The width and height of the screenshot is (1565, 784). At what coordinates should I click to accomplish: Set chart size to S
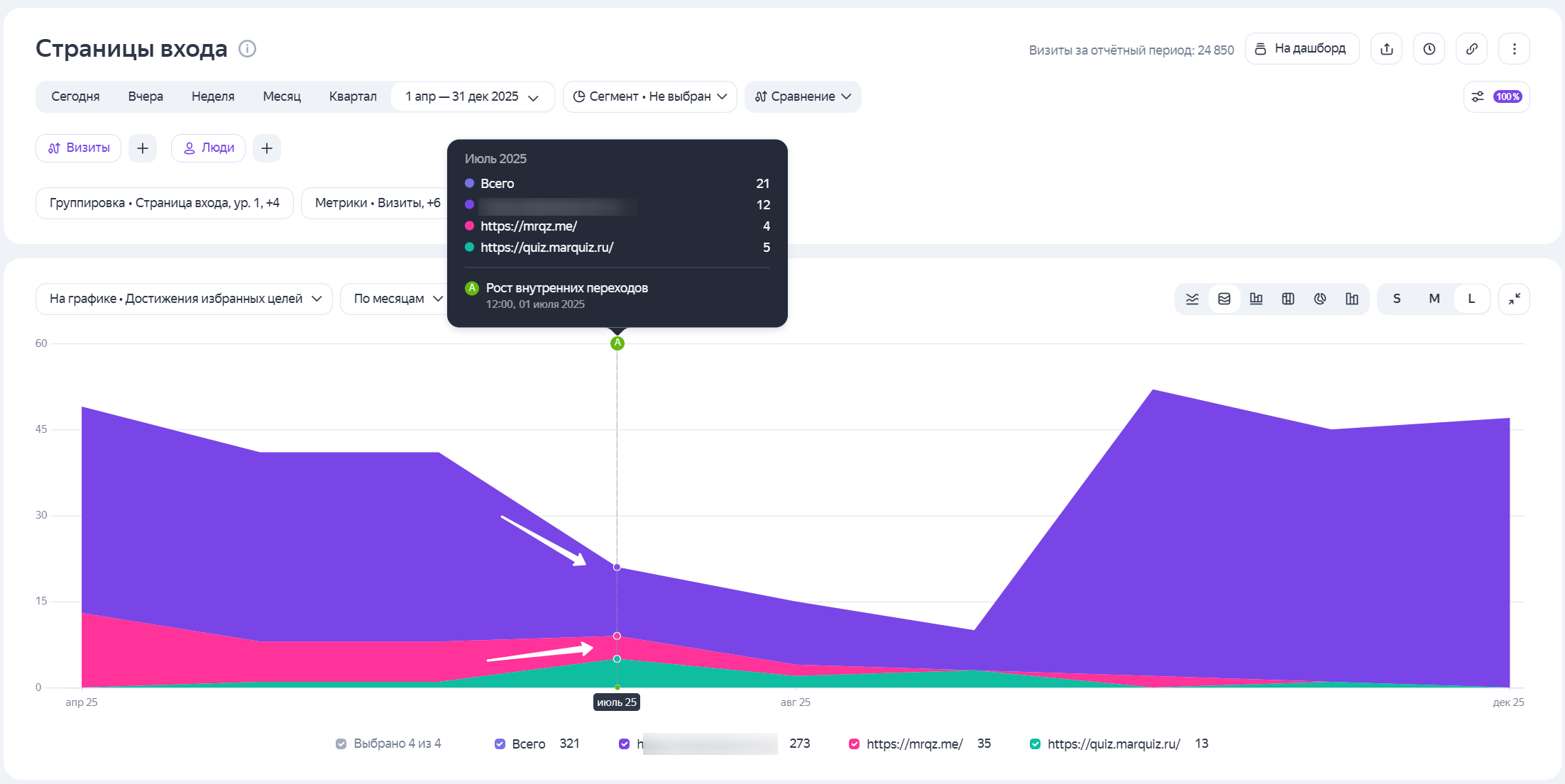(x=1397, y=299)
